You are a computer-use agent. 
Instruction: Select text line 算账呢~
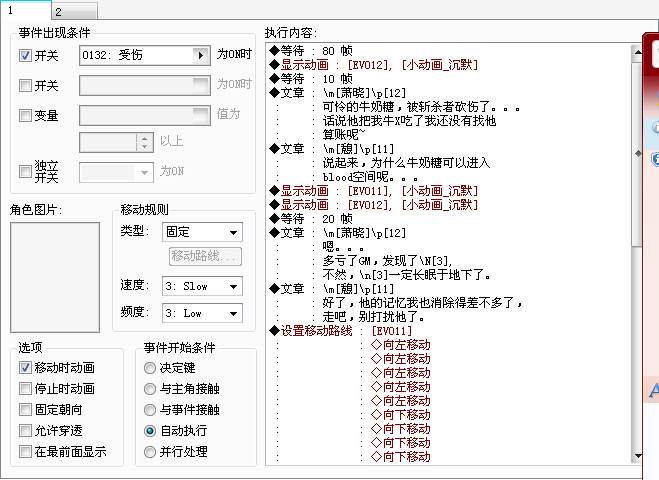pos(344,135)
